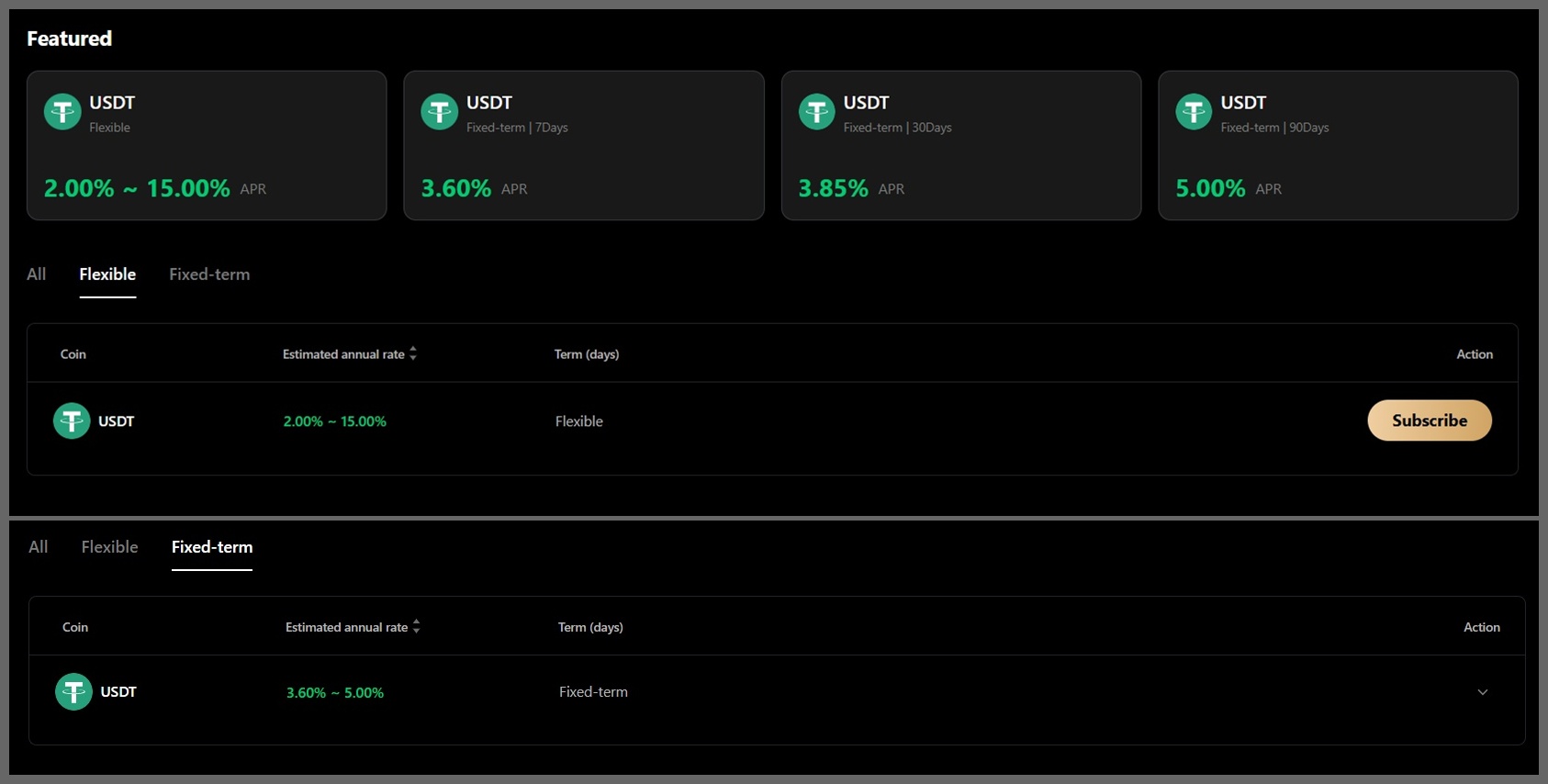
Task: Click Tether icon in 7Days featured card
Action: tap(440, 112)
